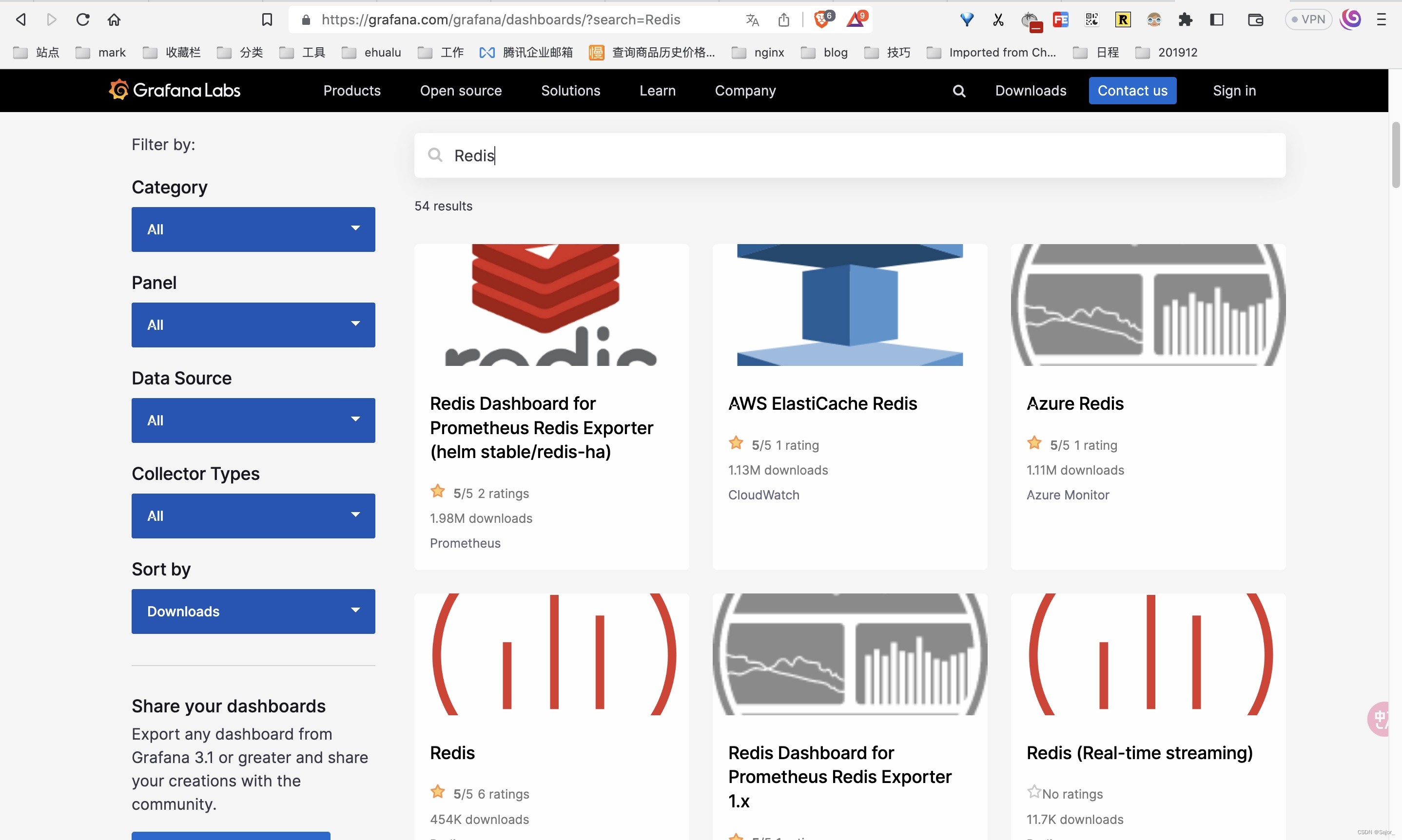Expand the Collector Types dropdown
1402x840 pixels.
click(x=253, y=515)
